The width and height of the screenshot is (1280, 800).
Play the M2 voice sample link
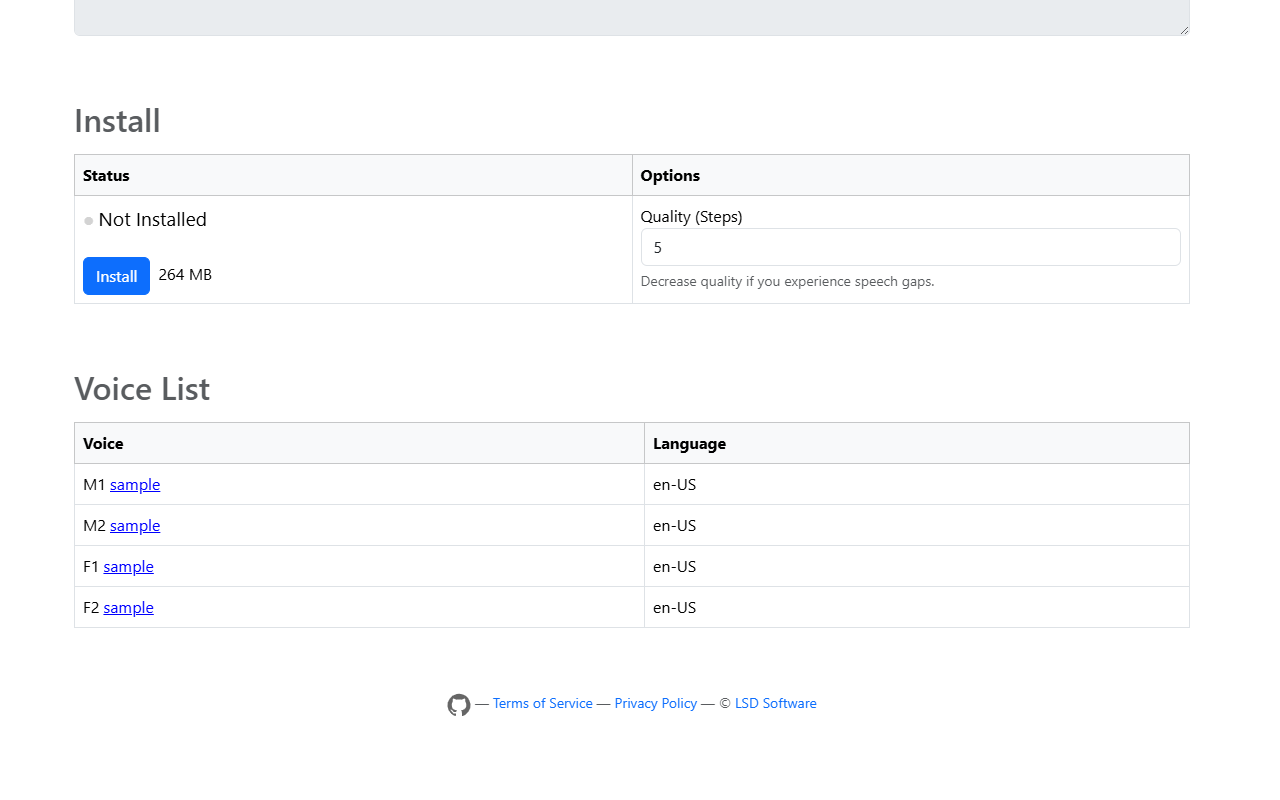pyautogui.click(x=135, y=525)
